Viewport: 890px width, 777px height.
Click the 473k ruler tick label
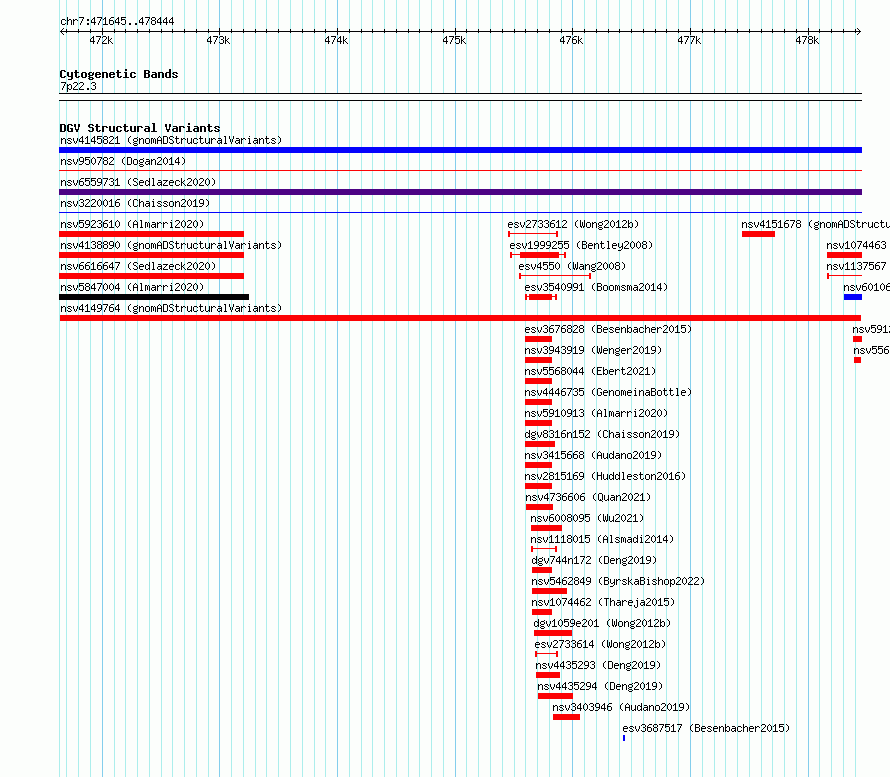tap(218, 40)
